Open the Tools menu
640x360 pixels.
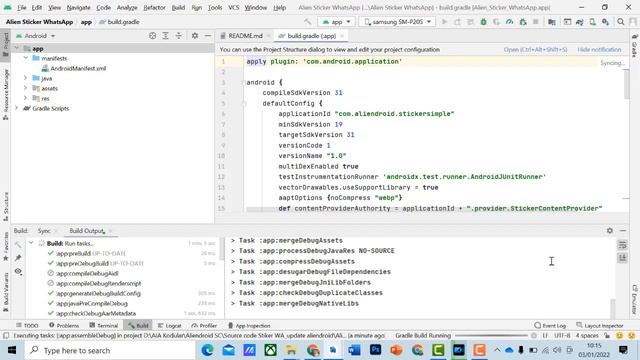[x=215, y=7]
